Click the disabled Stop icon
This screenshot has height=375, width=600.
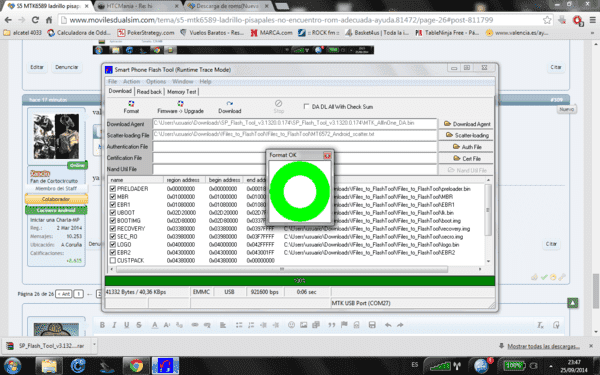tap(279, 107)
